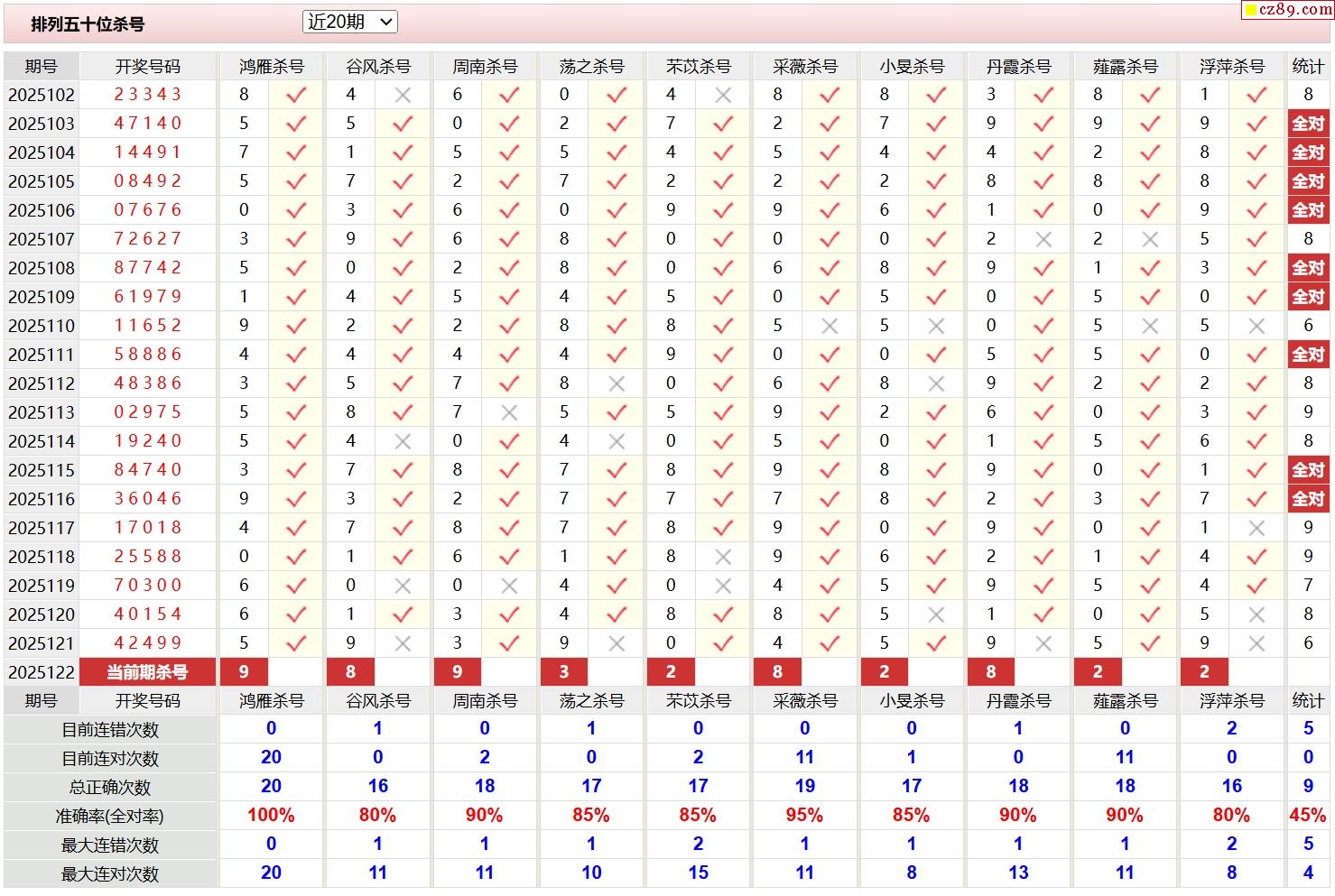This screenshot has width=1335, height=896.
Task: Click the 丹霞 cross mark in row 2025107
Action: (1043, 239)
